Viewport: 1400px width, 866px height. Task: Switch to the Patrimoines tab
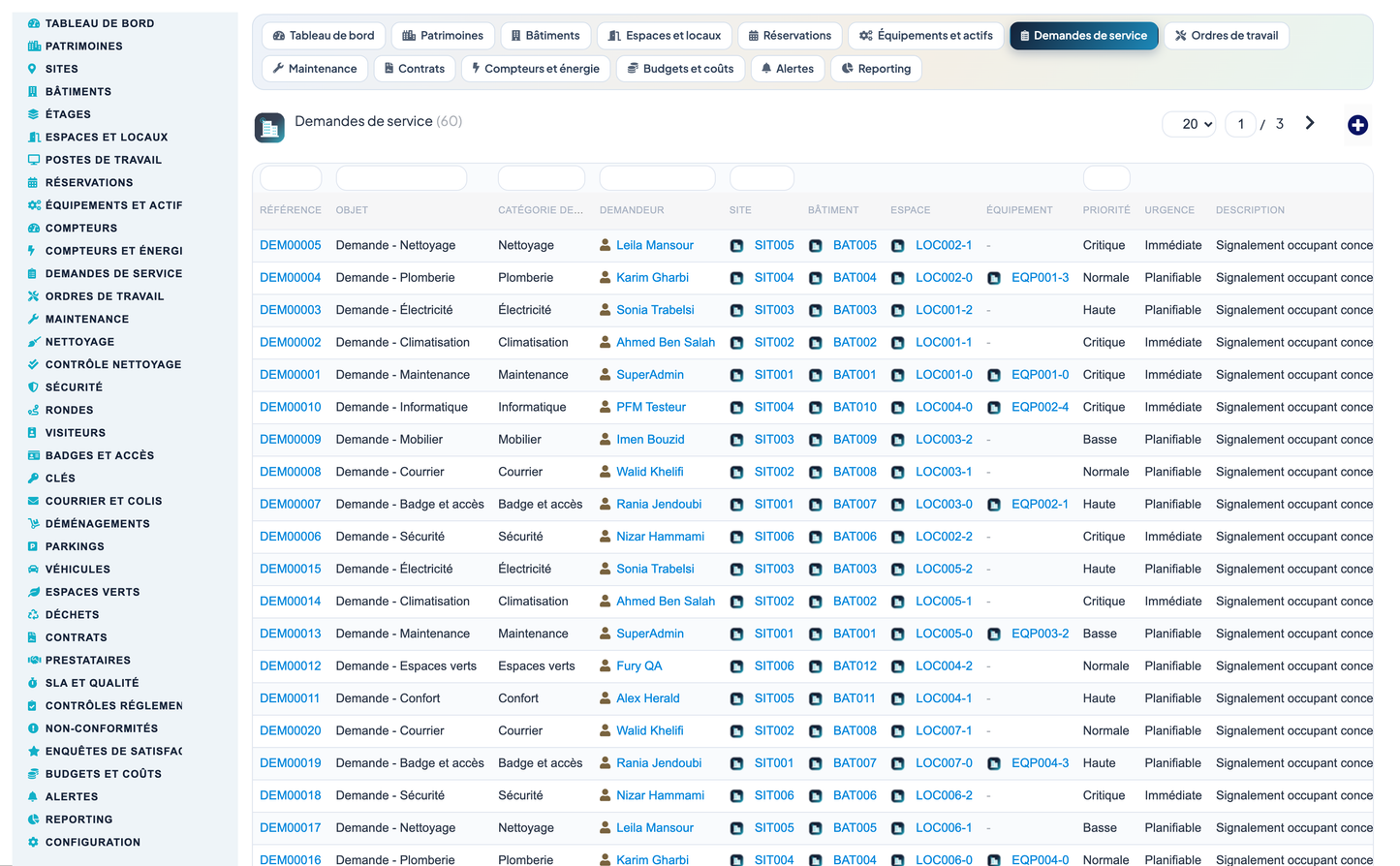tap(443, 36)
